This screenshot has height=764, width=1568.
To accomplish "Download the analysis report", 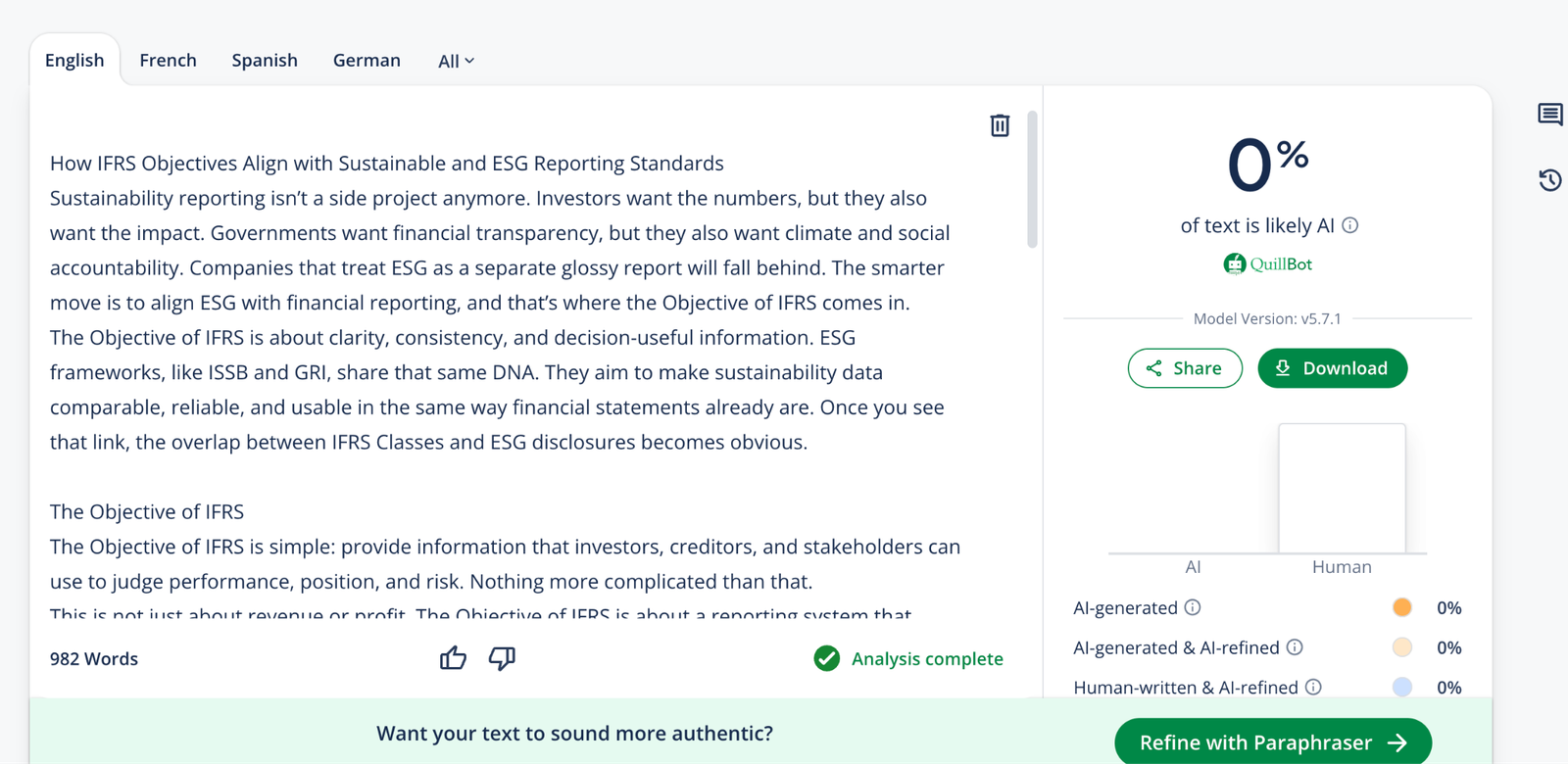I will 1332,368.
